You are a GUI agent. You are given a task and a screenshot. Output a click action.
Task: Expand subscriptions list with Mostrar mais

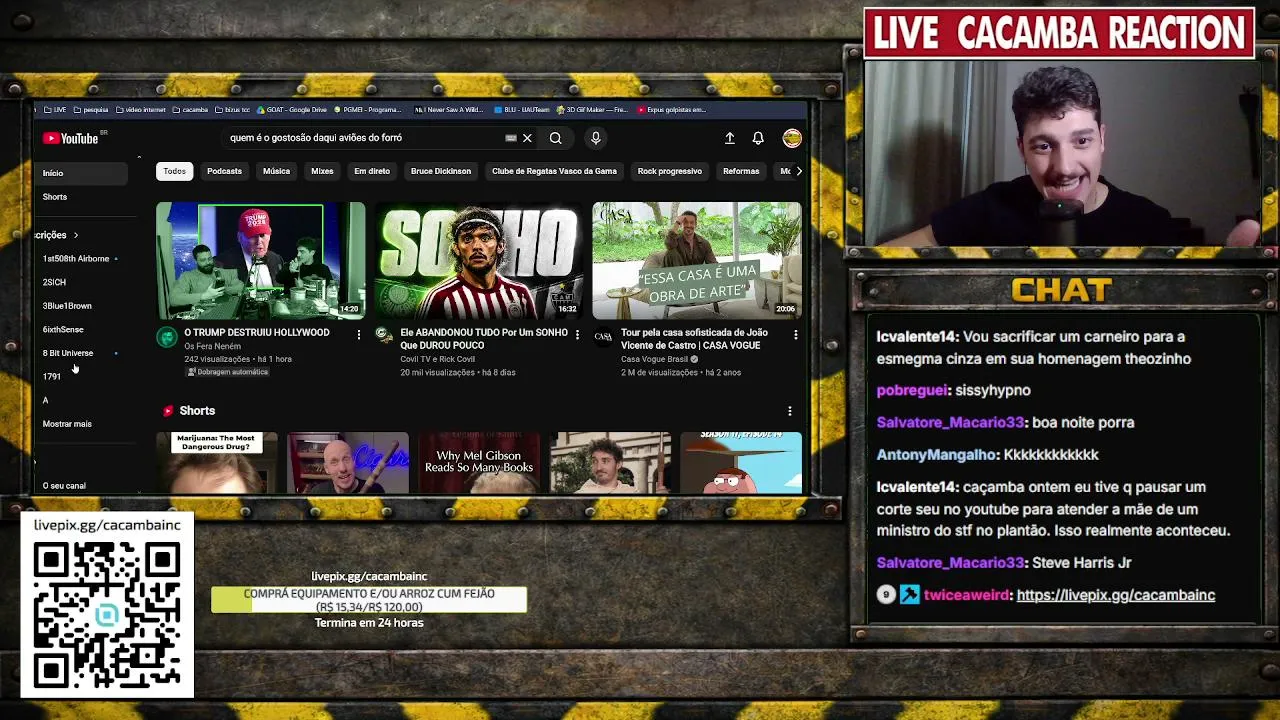click(67, 424)
